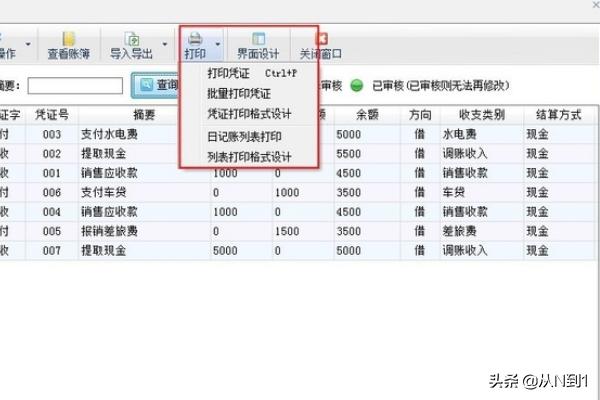This screenshot has height=400, width=600.
Task: Select voucher number 002 cell
Action: pyautogui.click(x=52, y=154)
